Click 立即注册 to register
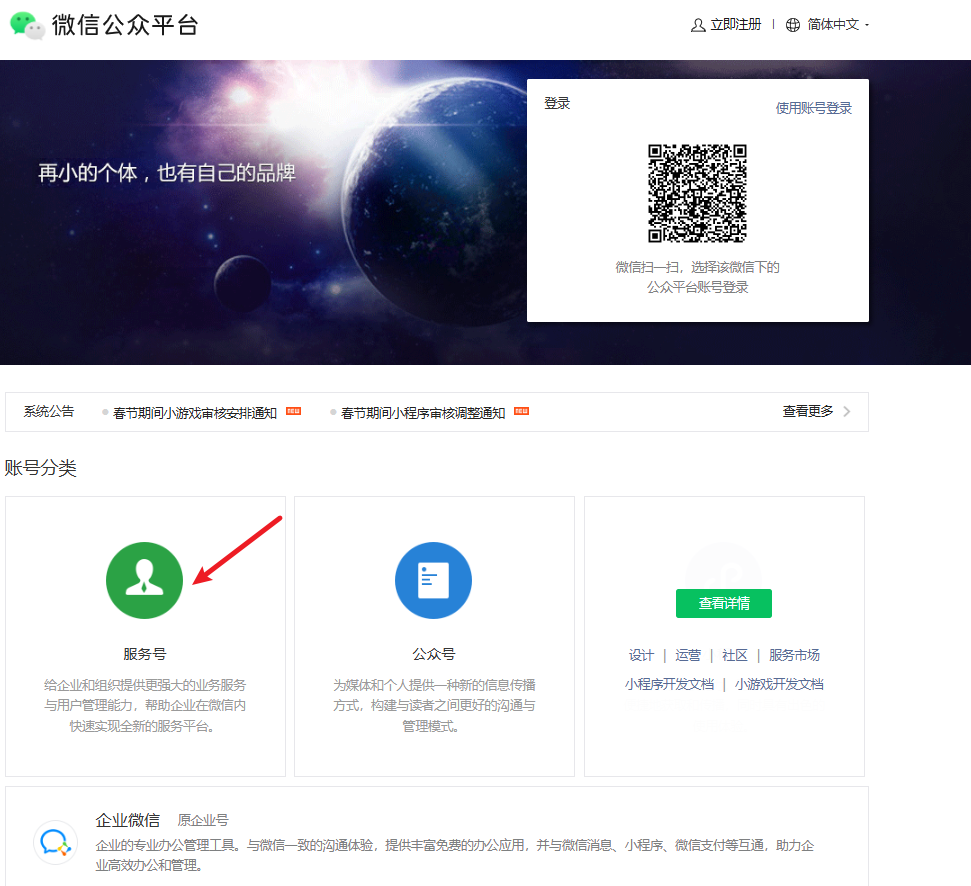The height and width of the screenshot is (886, 971). tap(735, 25)
